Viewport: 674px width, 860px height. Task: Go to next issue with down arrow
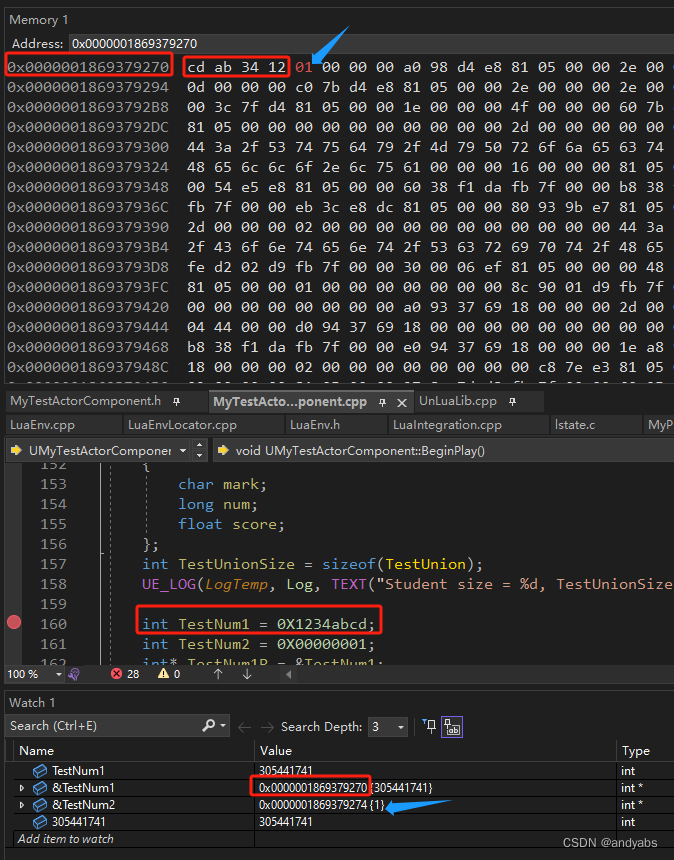[x=247, y=674]
